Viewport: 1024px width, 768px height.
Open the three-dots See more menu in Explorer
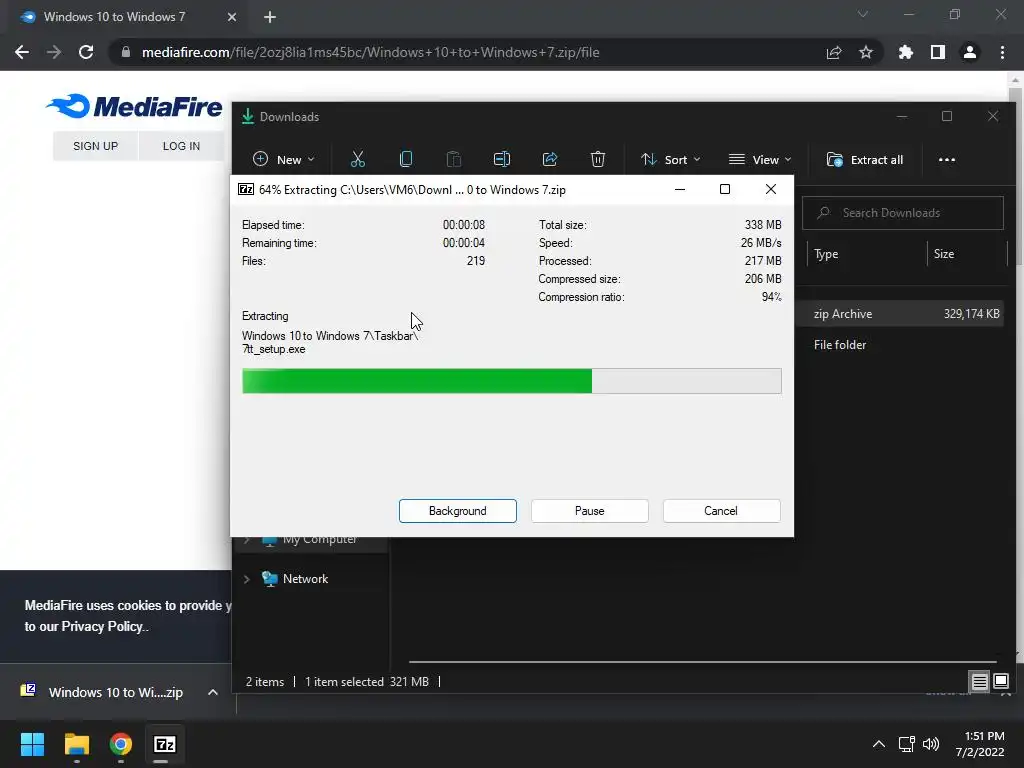(946, 160)
